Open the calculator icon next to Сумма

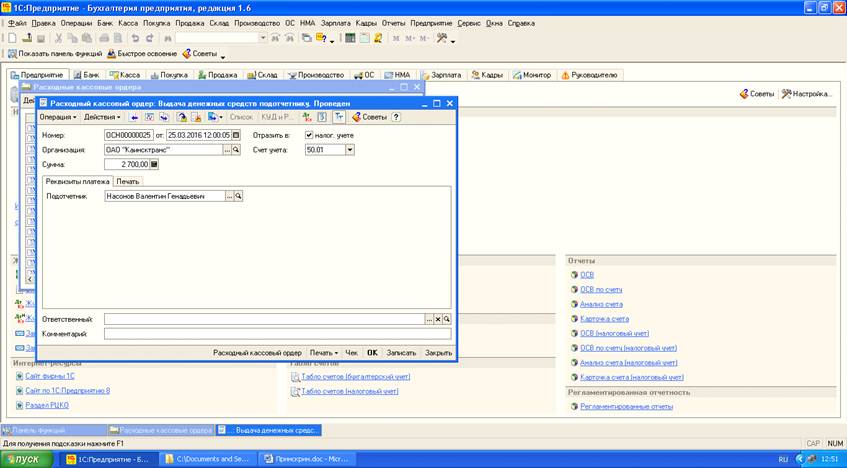pyautogui.click(x=154, y=164)
